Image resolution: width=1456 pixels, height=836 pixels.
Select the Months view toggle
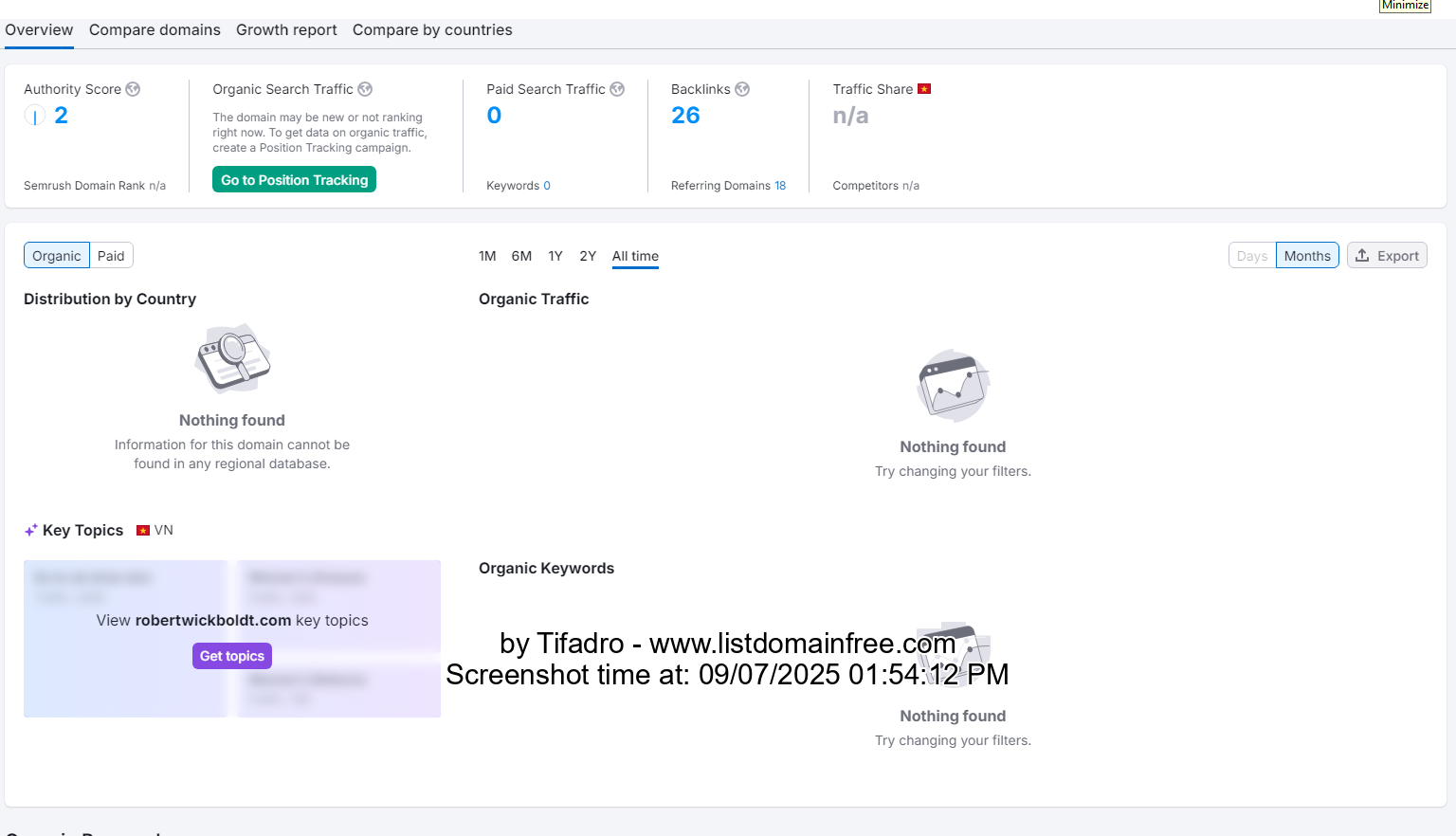tap(1307, 256)
